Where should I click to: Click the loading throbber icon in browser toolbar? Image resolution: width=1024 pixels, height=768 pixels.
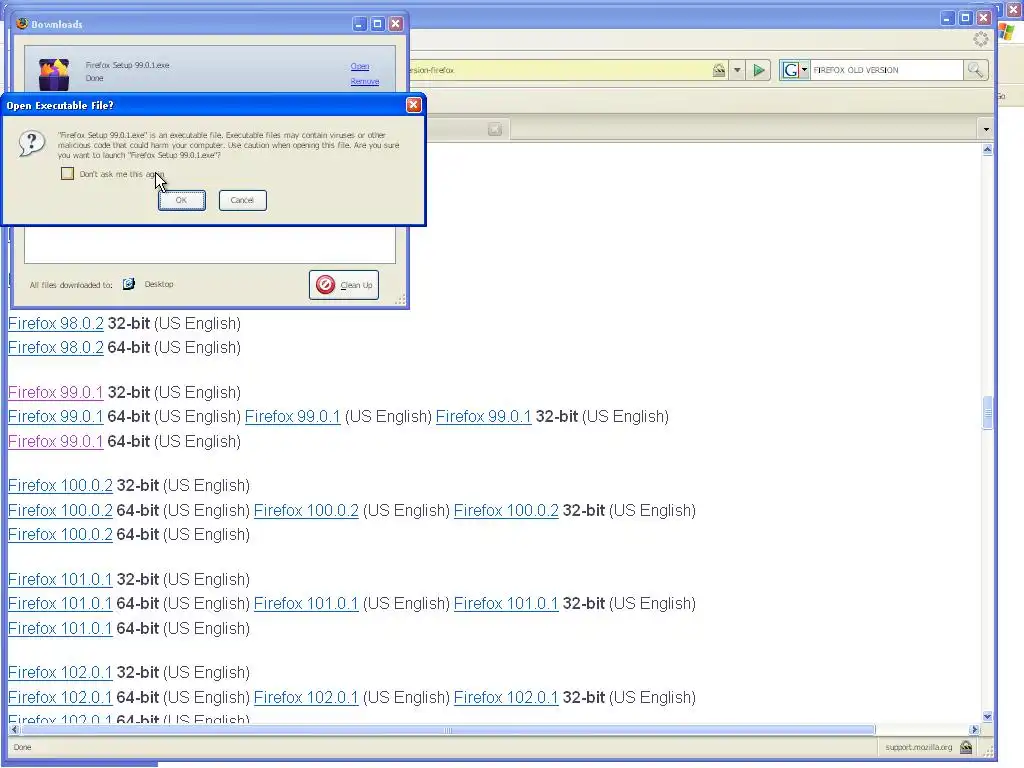point(980,39)
